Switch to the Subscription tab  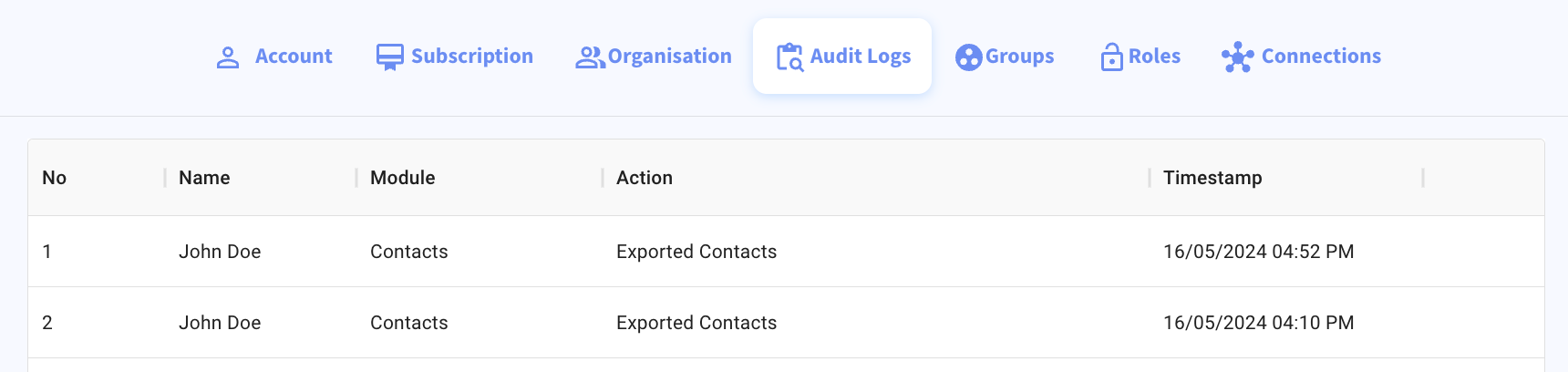coord(455,57)
